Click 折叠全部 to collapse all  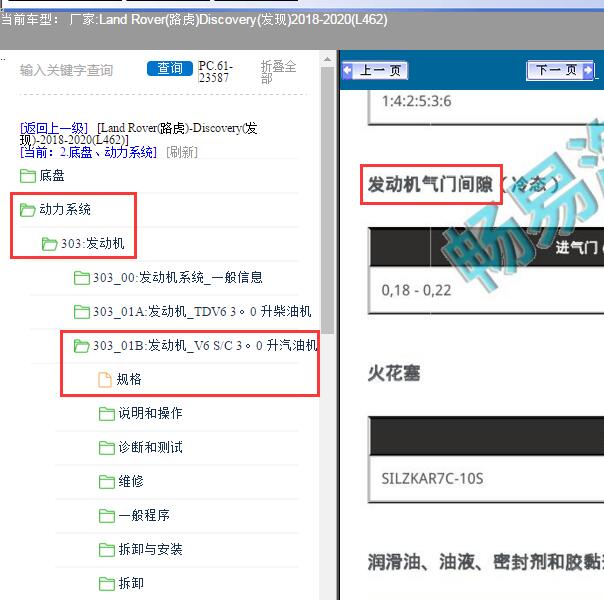point(278,72)
